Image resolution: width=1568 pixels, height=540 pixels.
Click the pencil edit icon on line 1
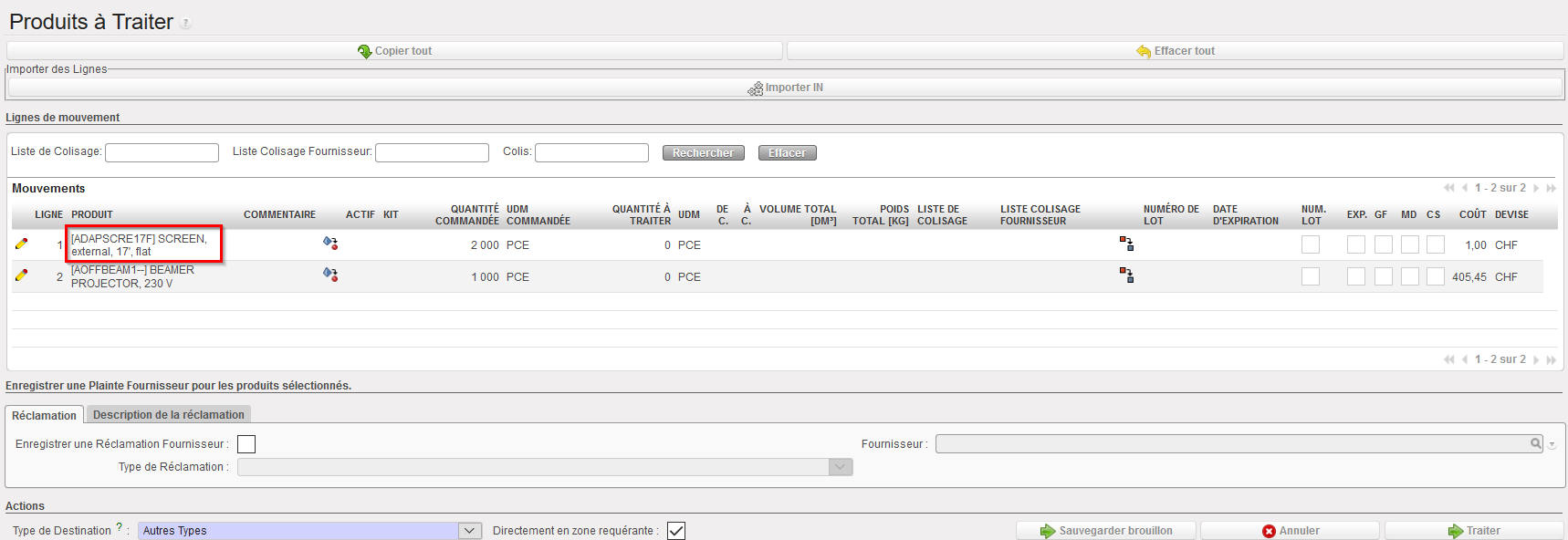(x=22, y=244)
